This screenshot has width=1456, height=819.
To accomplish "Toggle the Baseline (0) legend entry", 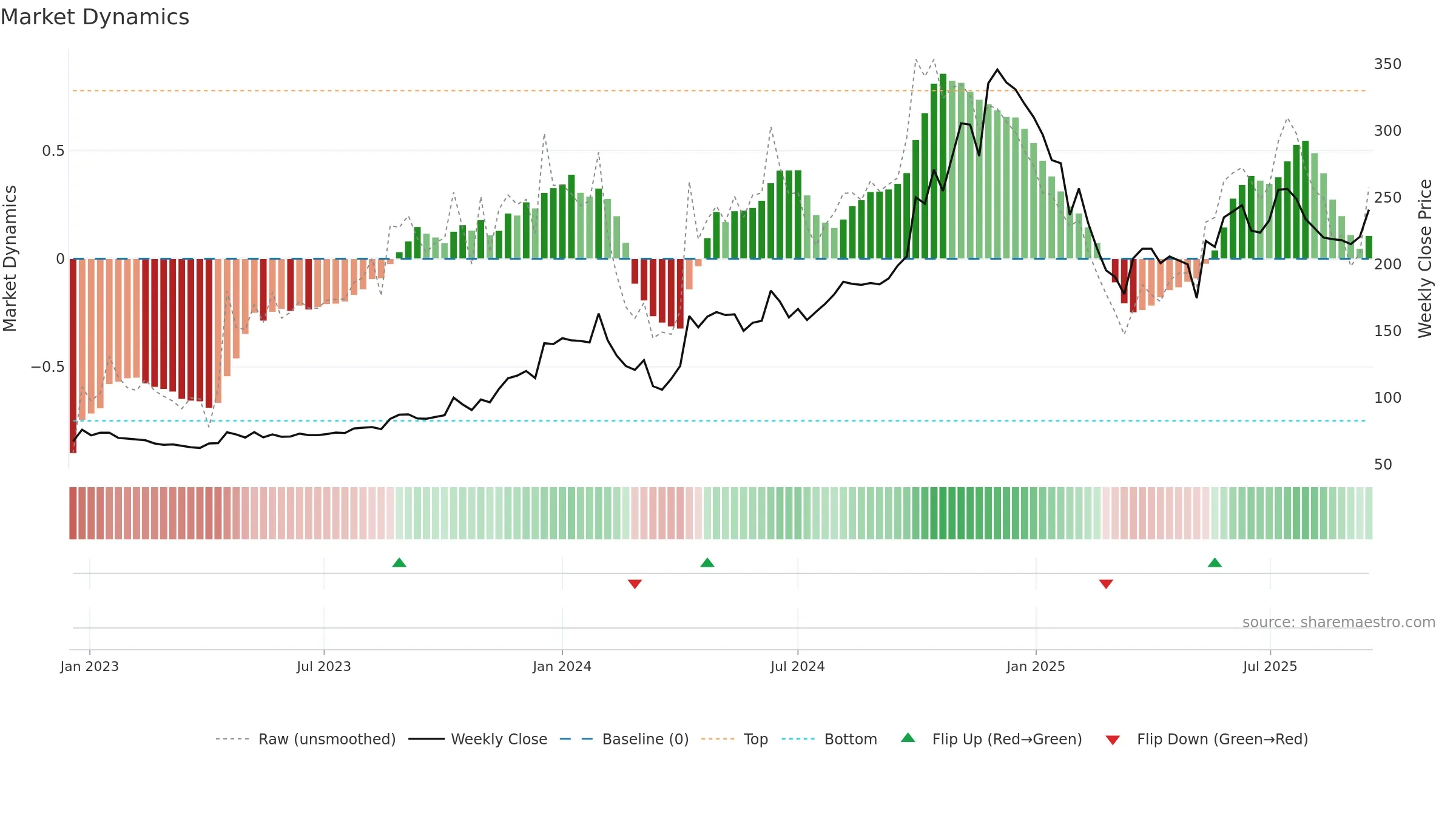I will pyautogui.click(x=624, y=739).
